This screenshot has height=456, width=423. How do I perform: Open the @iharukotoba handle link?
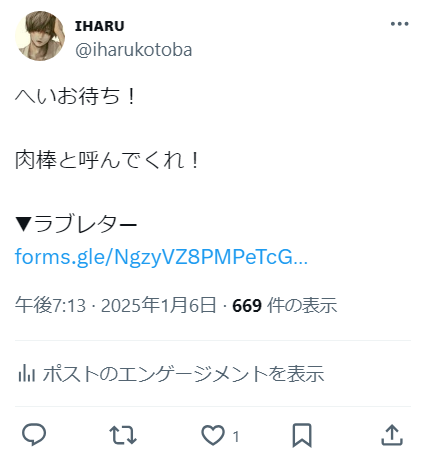click(x=134, y=50)
